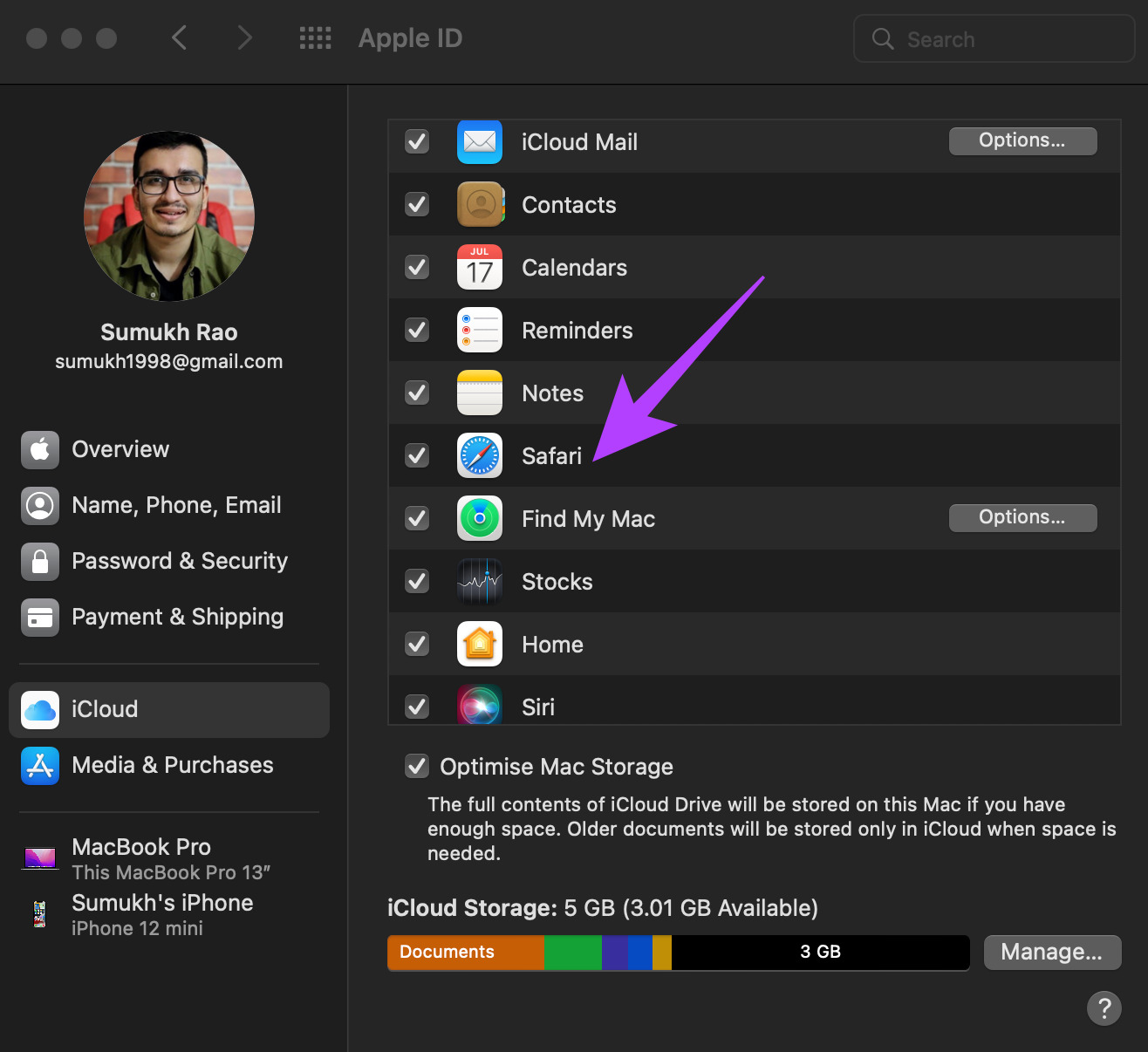Uncheck the Contacts checkbox
The height and width of the screenshot is (1052, 1148).
click(417, 204)
